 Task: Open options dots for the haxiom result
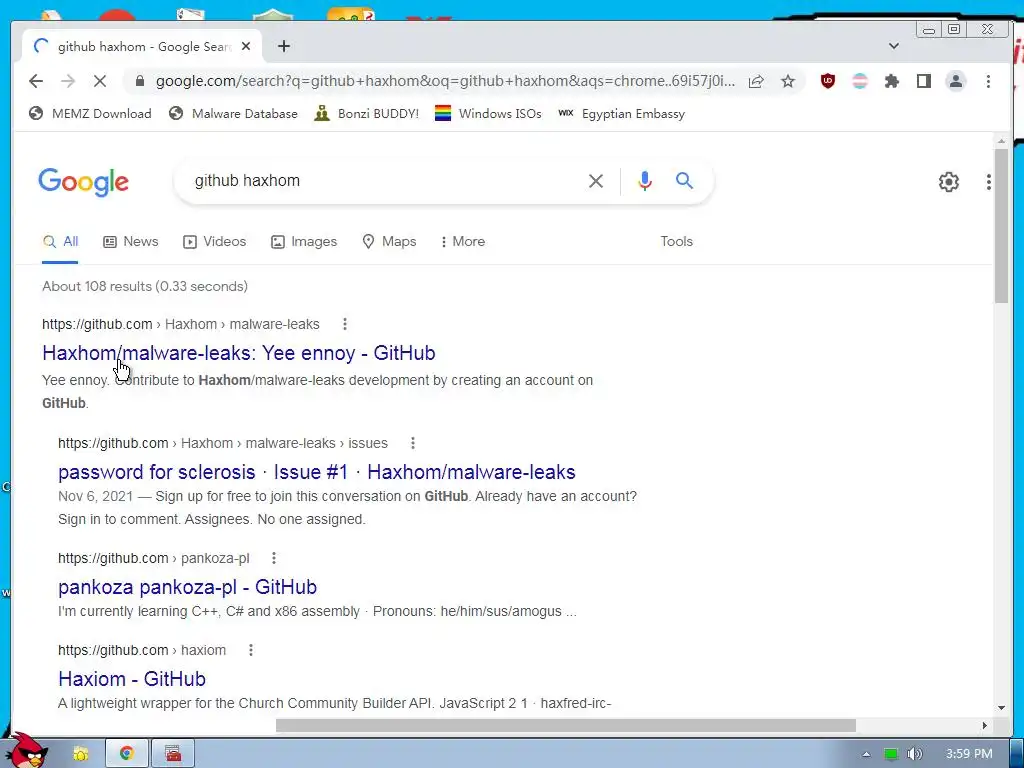point(250,650)
